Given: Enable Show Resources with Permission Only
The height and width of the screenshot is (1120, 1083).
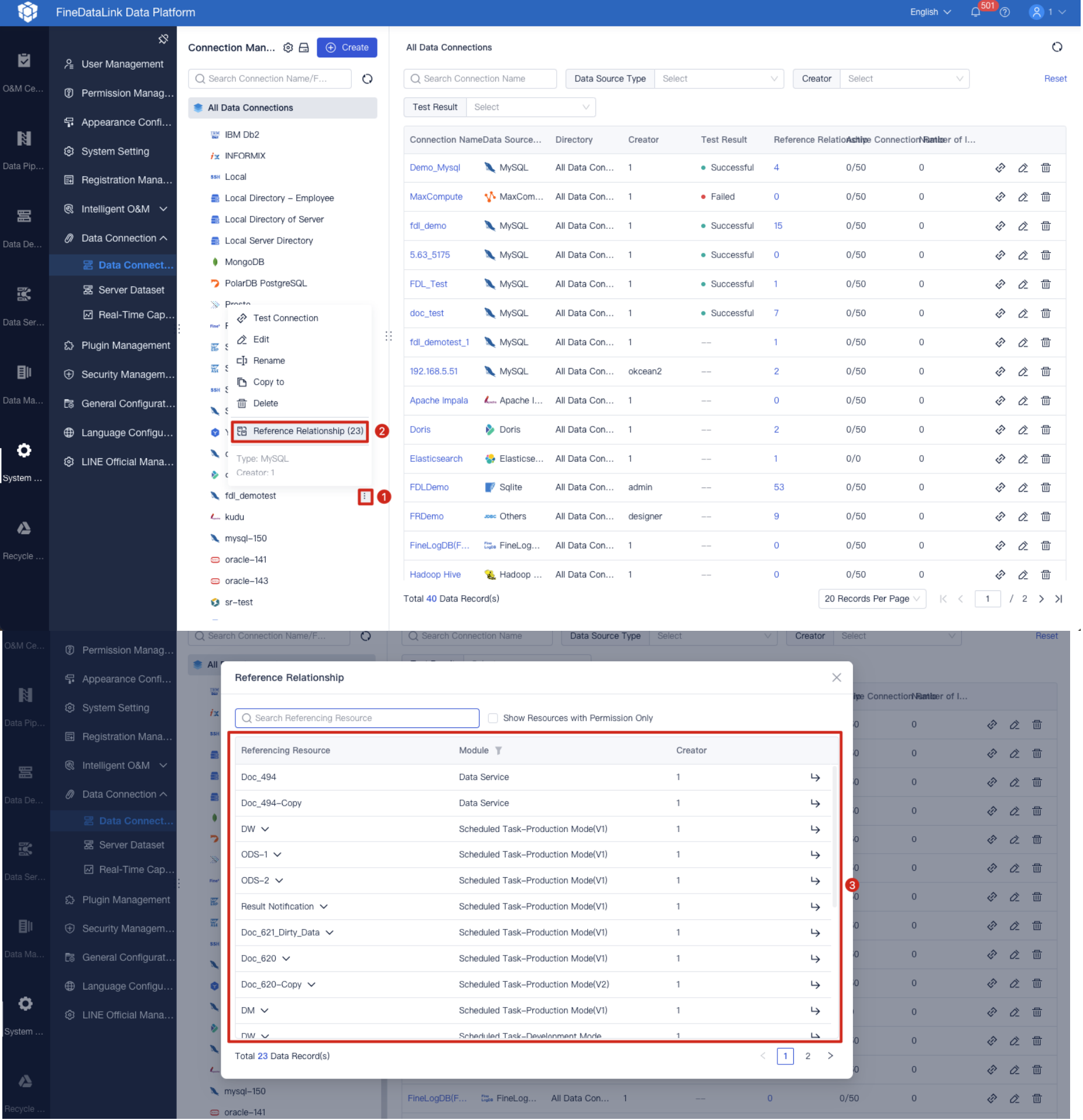Looking at the screenshot, I should point(493,718).
